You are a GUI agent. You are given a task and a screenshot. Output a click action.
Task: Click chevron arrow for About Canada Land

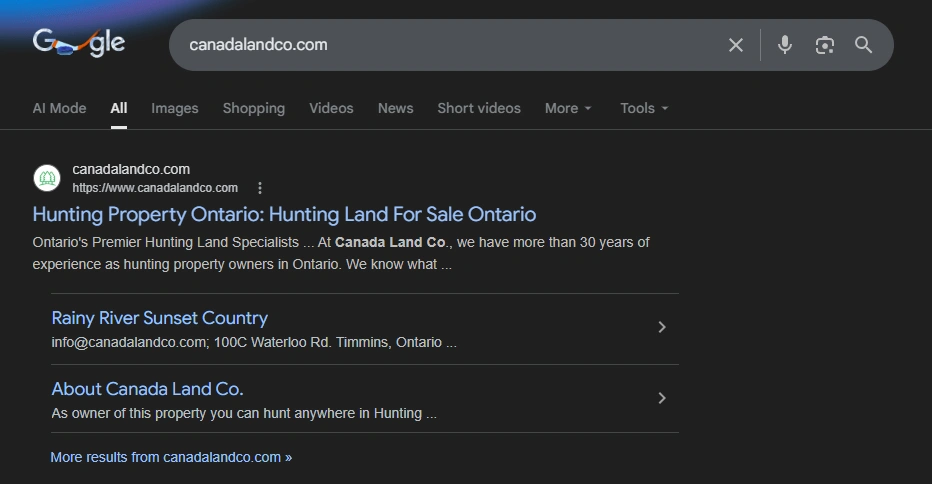pyautogui.click(x=661, y=398)
